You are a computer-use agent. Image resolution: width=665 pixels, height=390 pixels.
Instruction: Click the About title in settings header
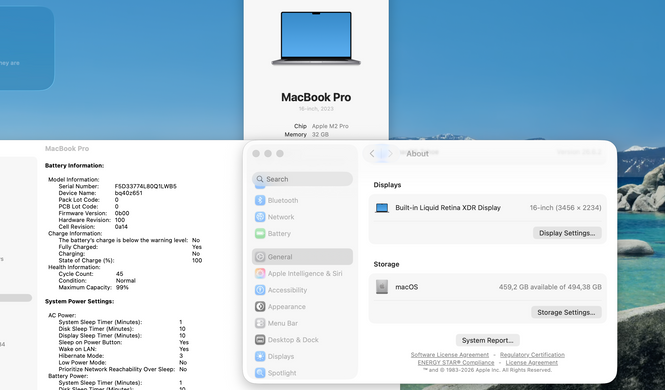point(417,153)
